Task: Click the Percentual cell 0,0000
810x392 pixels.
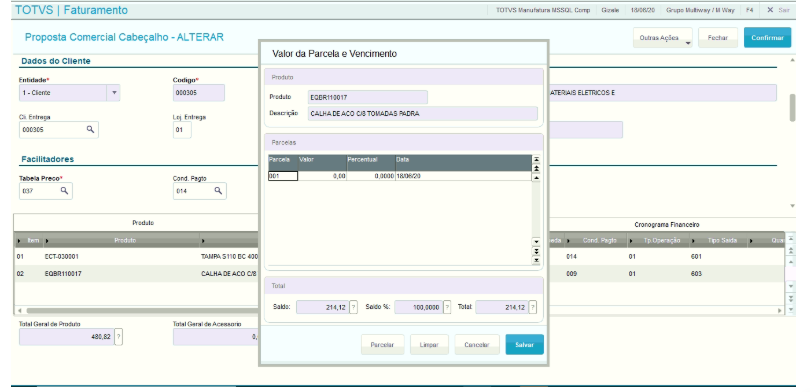Action: [371, 176]
